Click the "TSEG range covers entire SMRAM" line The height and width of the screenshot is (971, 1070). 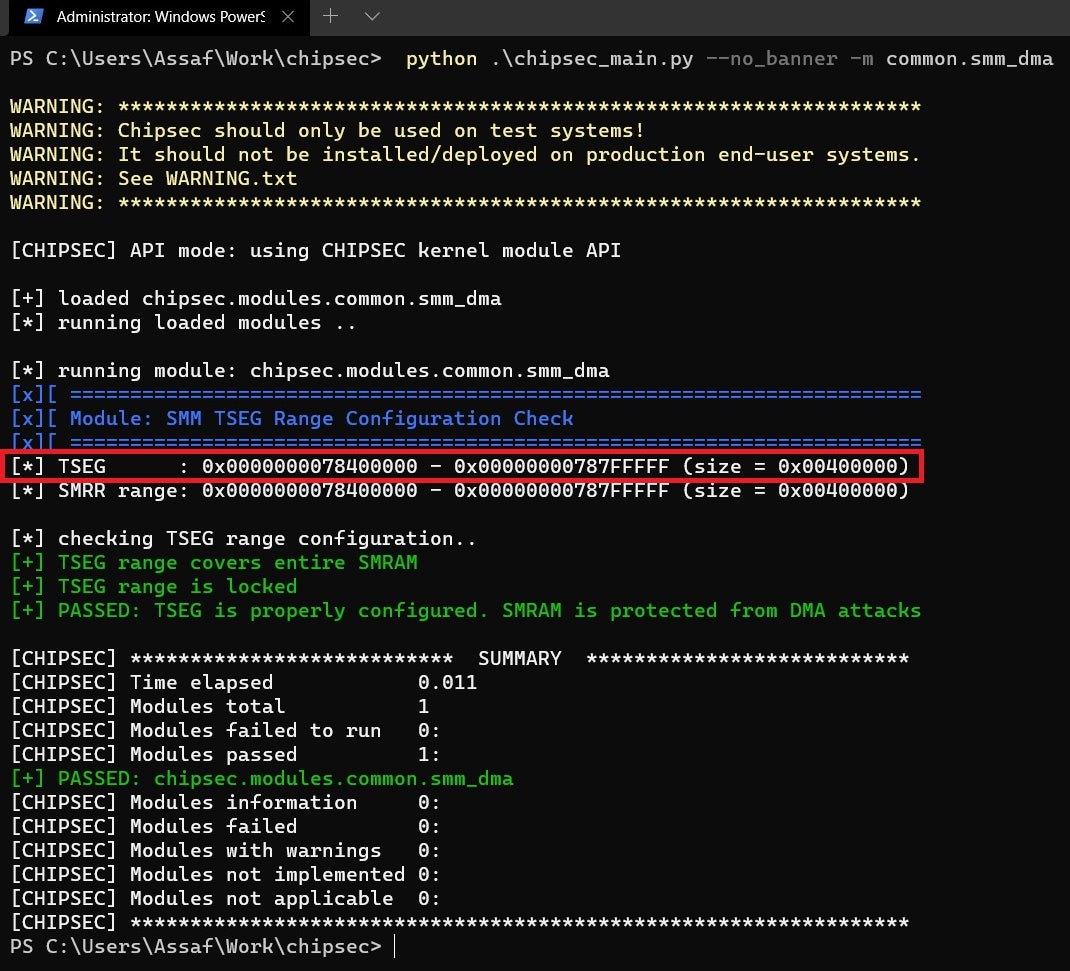[237, 563]
